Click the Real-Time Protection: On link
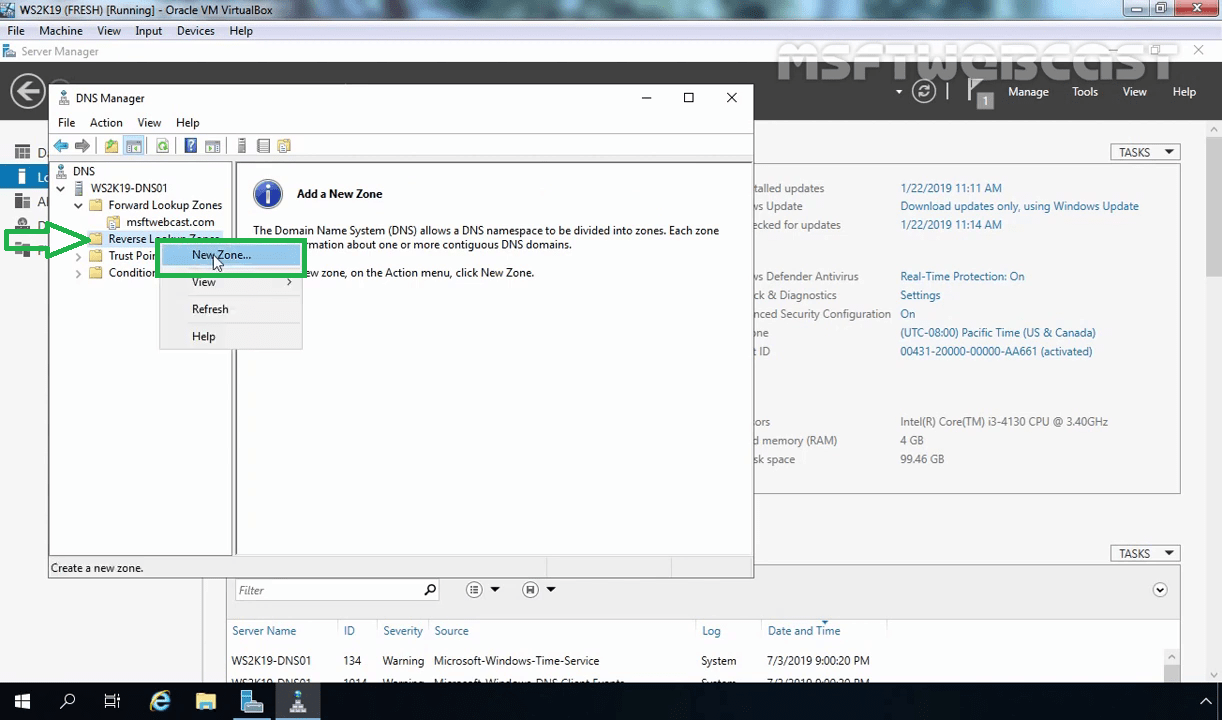Image resolution: width=1222 pixels, height=720 pixels. pos(962,276)
